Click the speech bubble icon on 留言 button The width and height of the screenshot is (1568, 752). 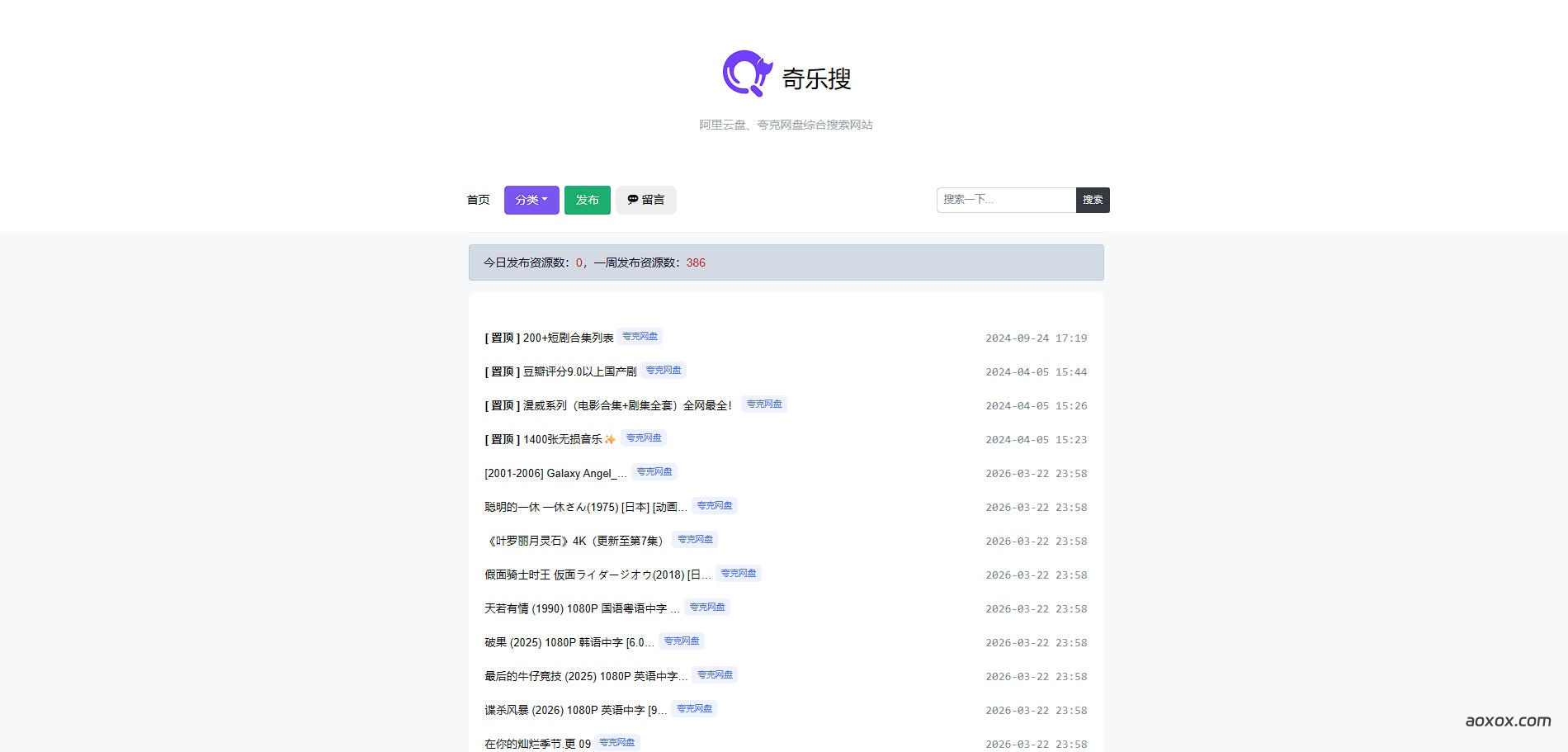[632, 200]
